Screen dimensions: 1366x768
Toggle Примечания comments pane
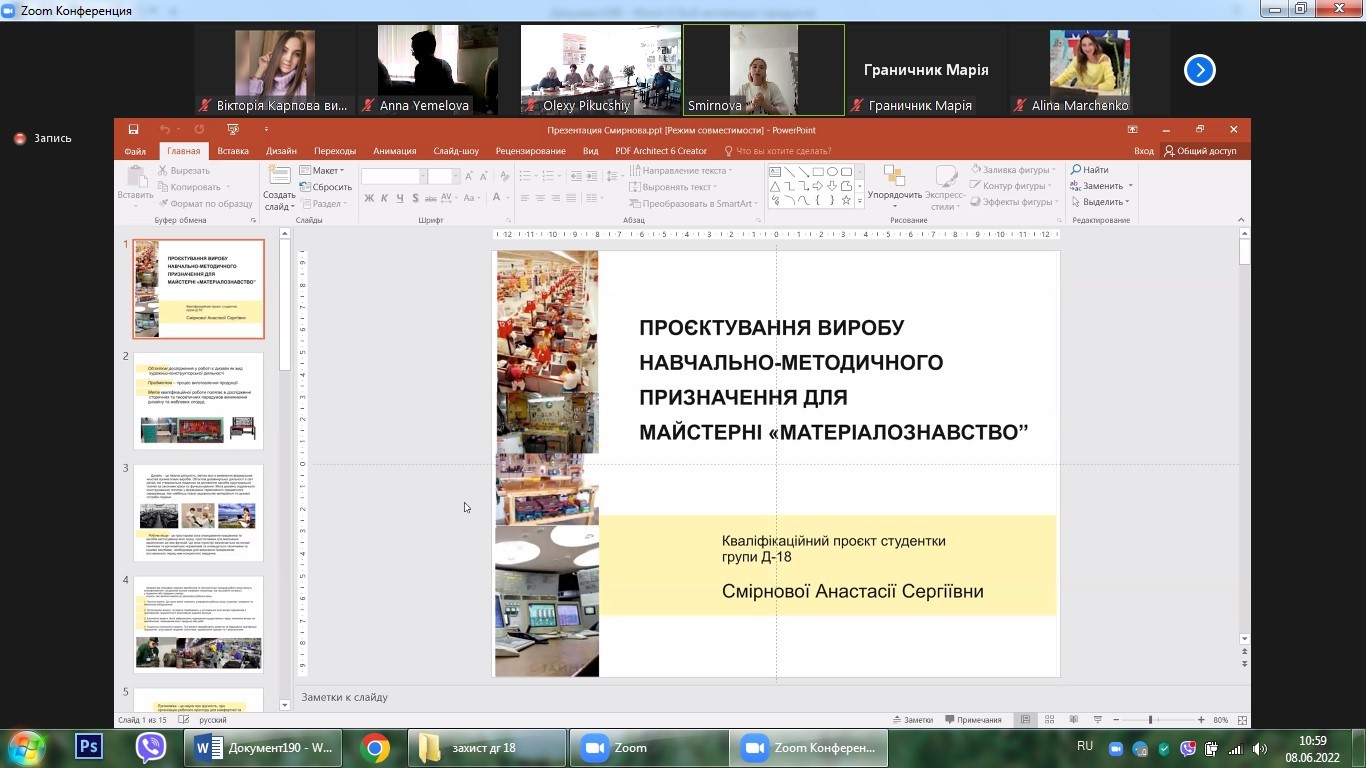click(972, 720)
